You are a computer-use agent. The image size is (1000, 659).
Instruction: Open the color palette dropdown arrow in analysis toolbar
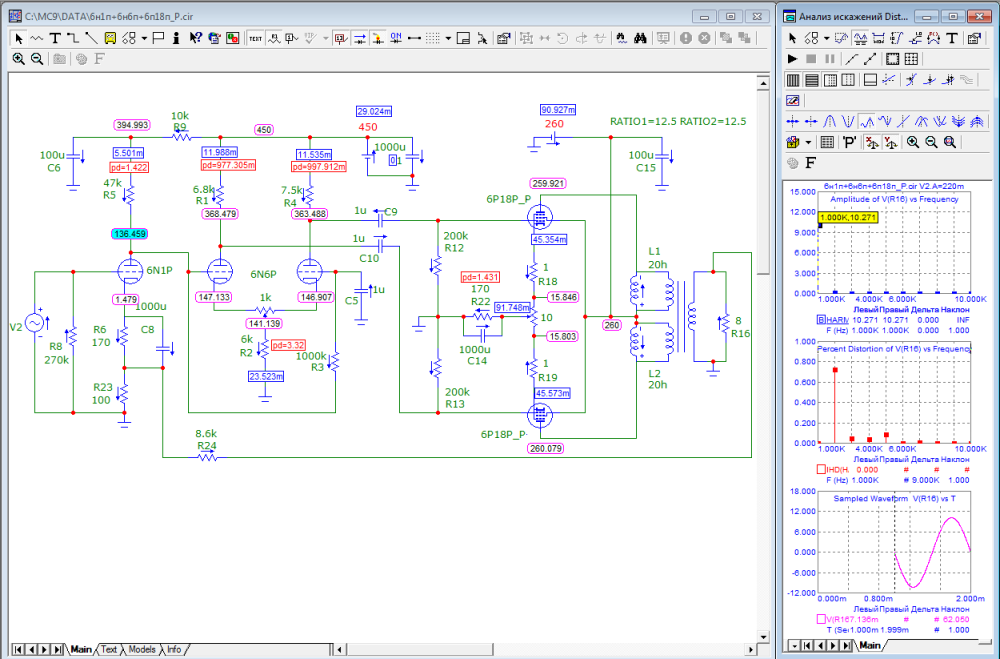pyautogui.click(x=808, y=142)
